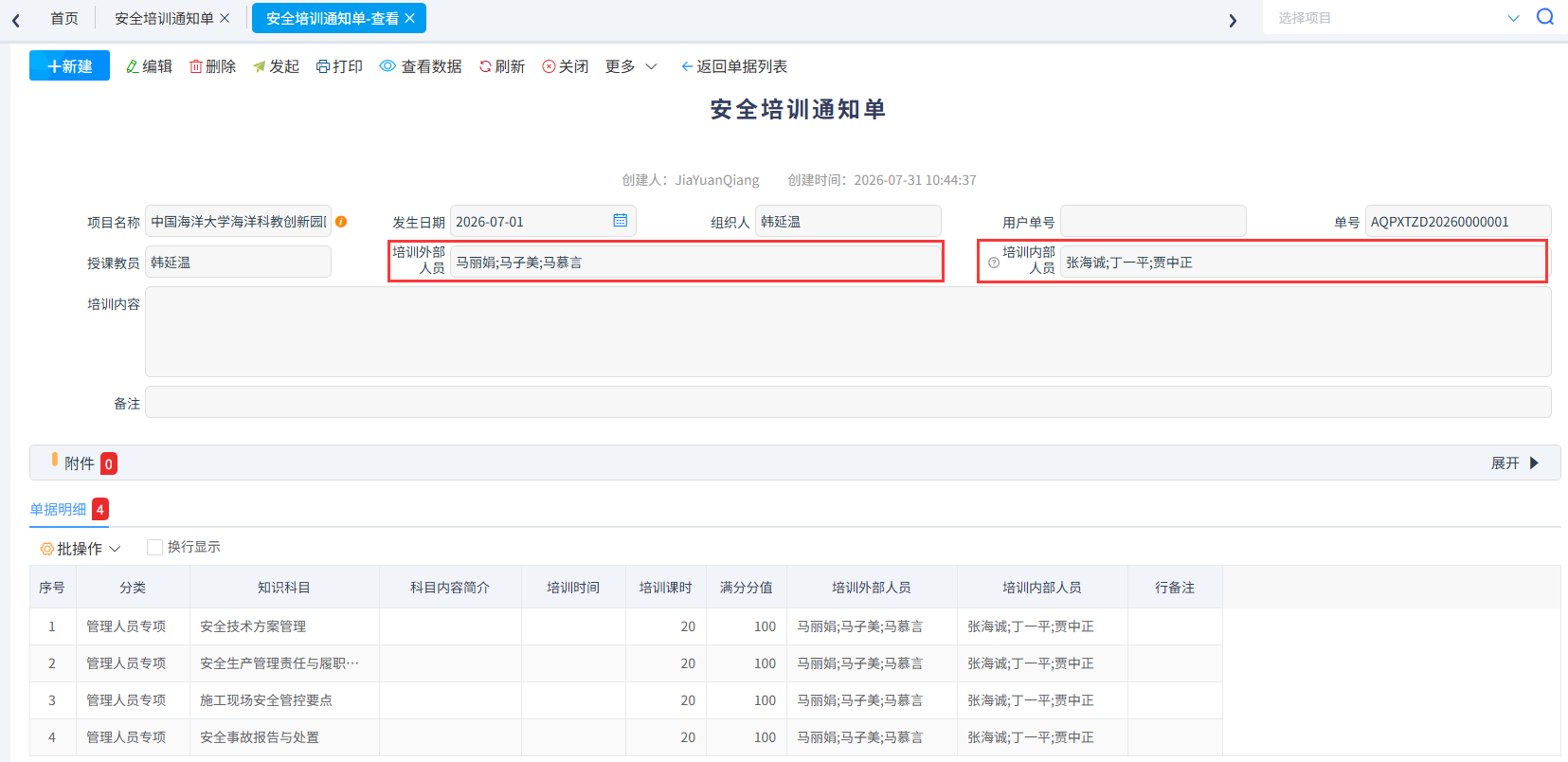Open the calendar date picker icon
This screenshot has width=1568, height=762.
coord(620,221)
